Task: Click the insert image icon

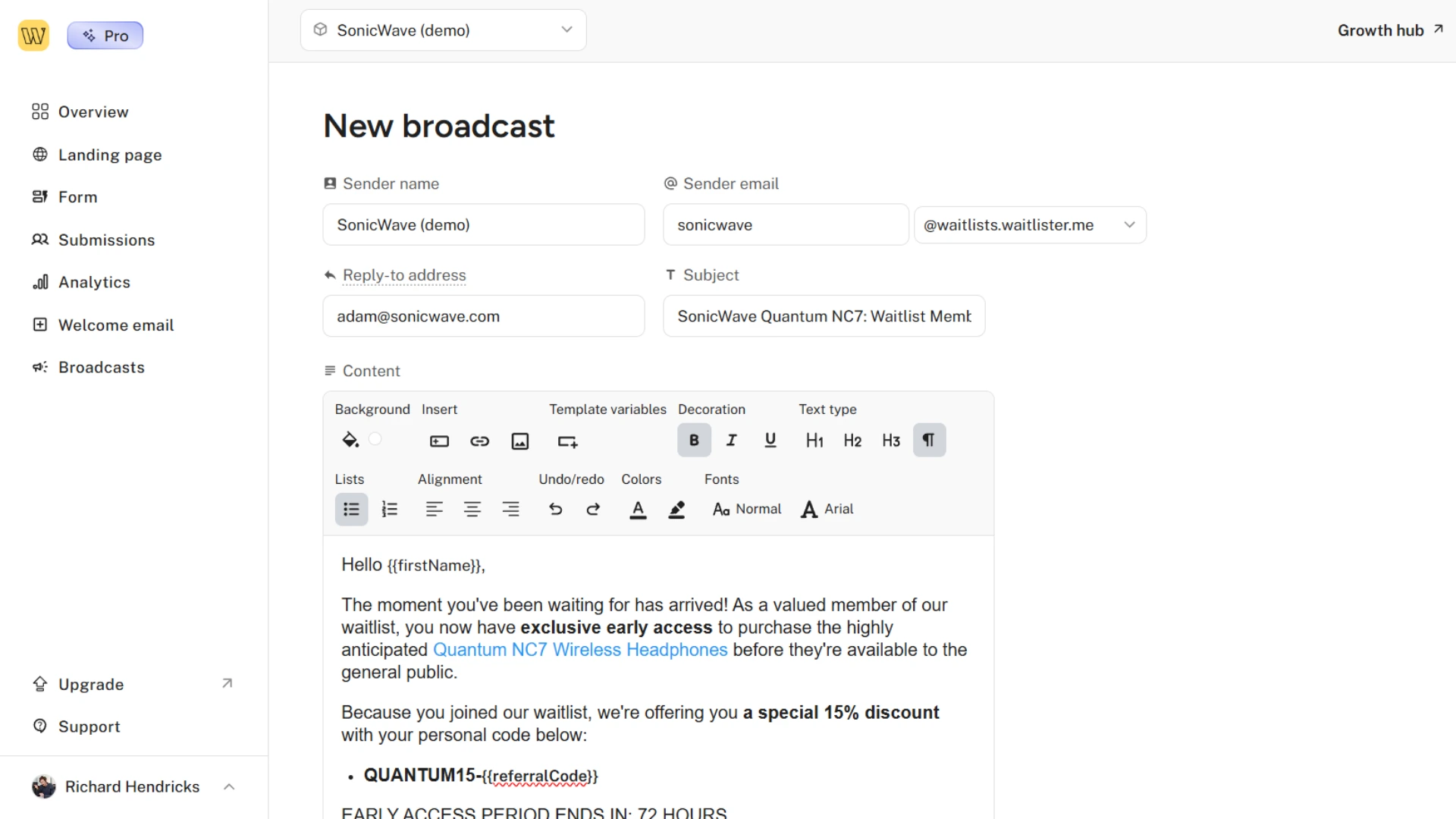Action: [x=519, y=441]
